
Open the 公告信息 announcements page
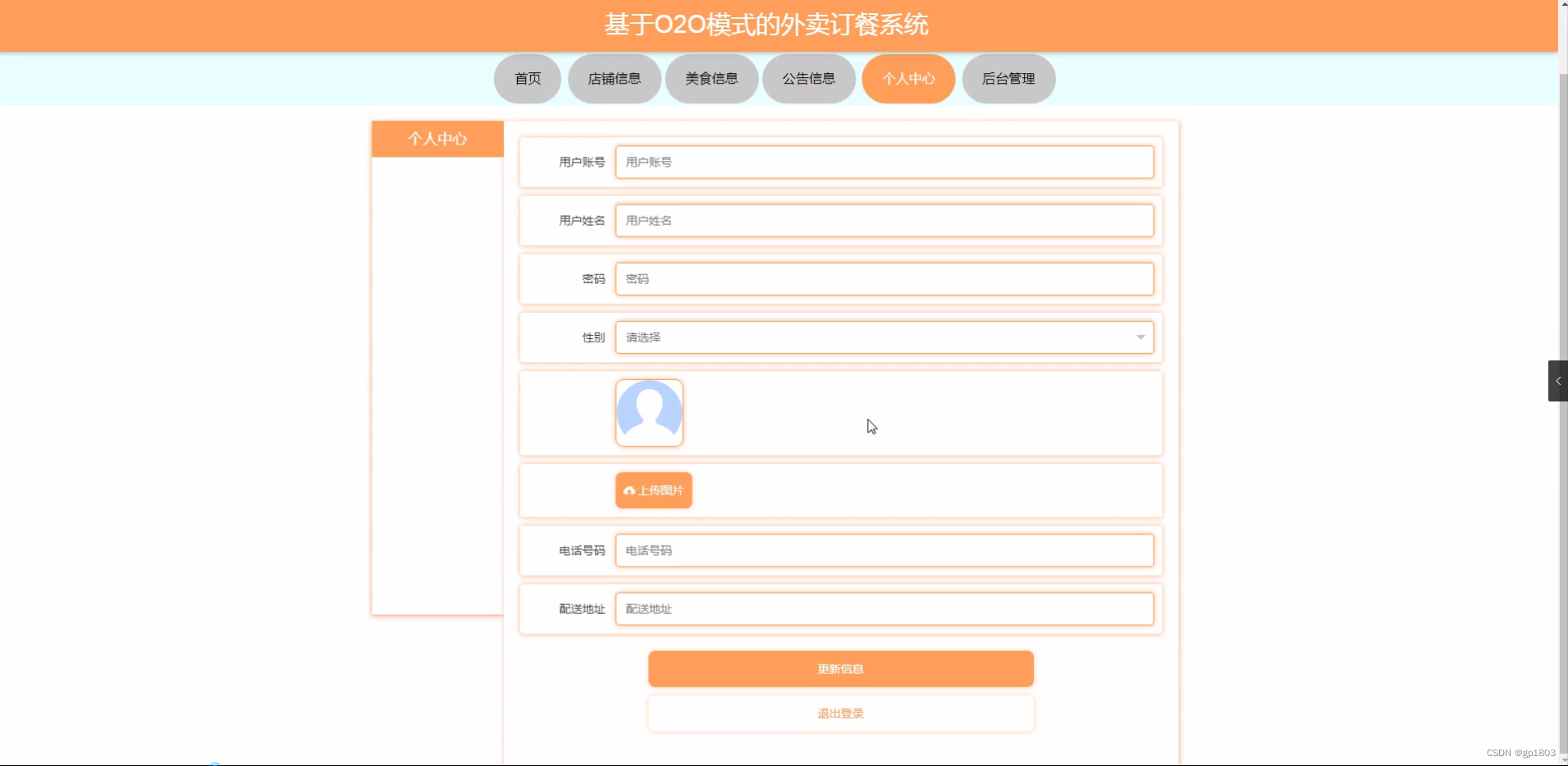(809, 79)
